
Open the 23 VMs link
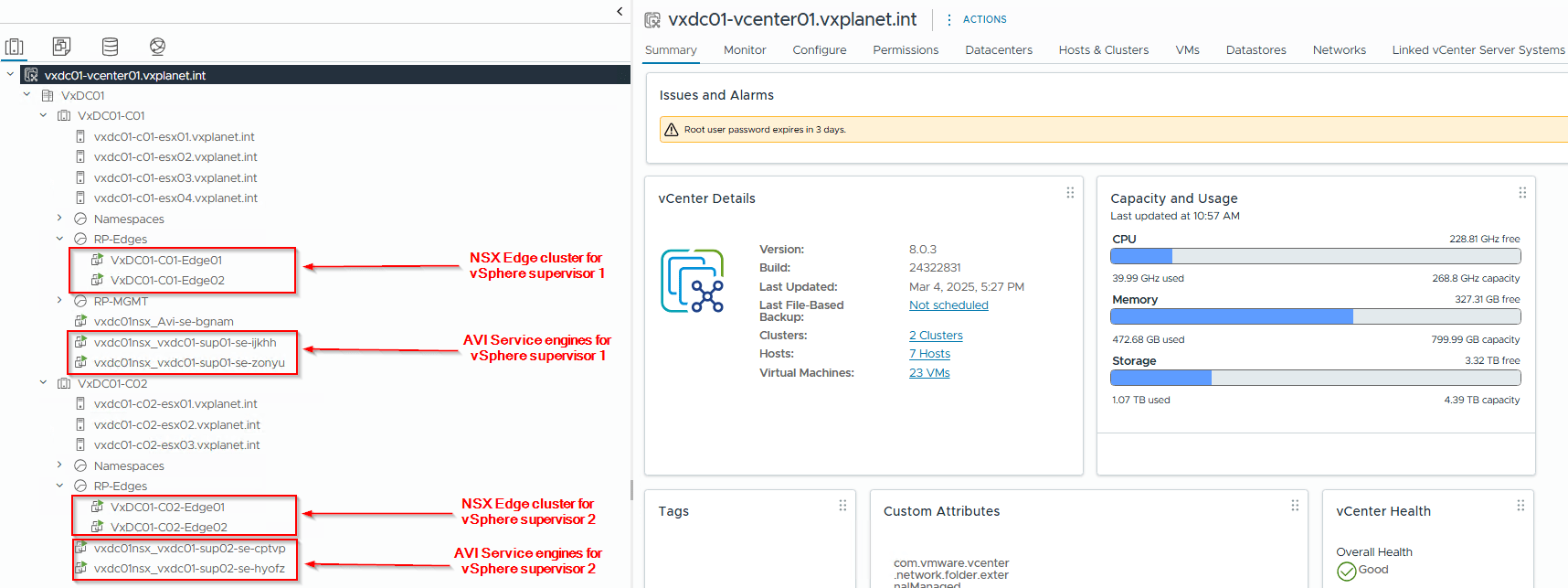[929, 373]
